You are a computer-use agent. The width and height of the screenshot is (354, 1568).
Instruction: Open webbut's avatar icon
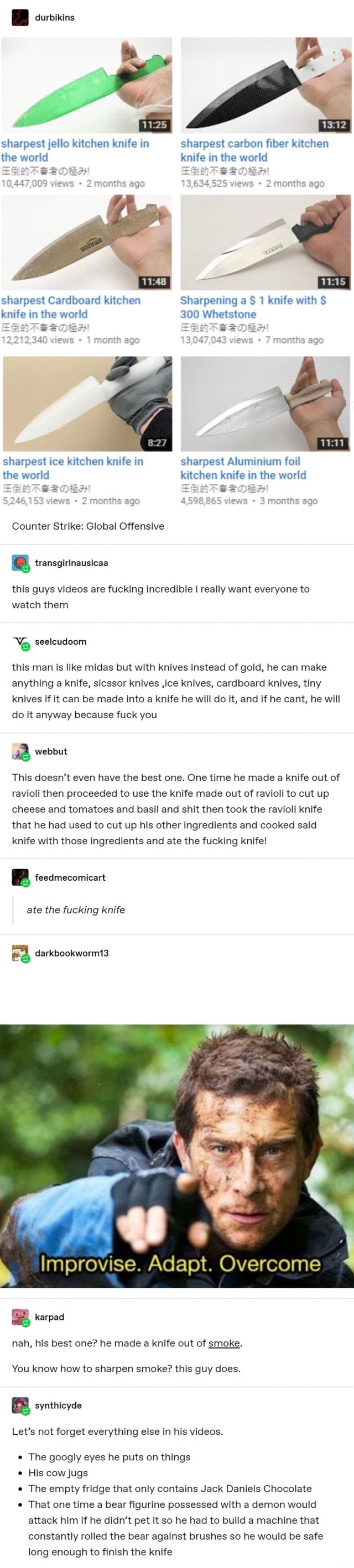(20, 751)
